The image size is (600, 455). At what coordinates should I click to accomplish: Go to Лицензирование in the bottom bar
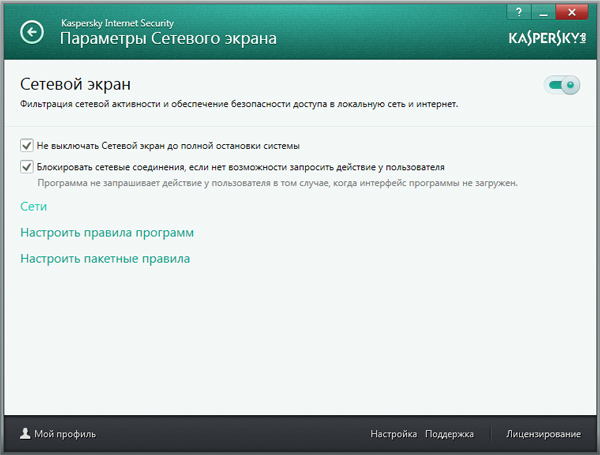[543, 435]
